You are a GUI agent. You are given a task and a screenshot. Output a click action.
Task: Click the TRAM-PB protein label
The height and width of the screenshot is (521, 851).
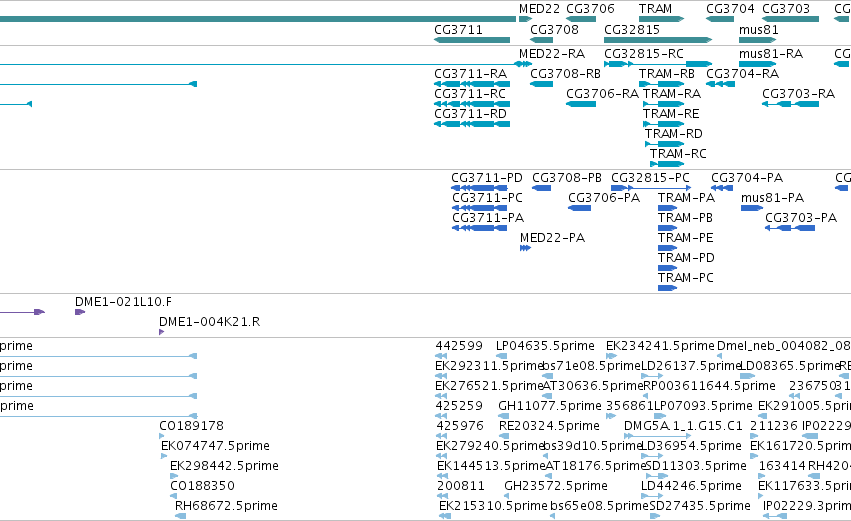click(x=685, y=218)
